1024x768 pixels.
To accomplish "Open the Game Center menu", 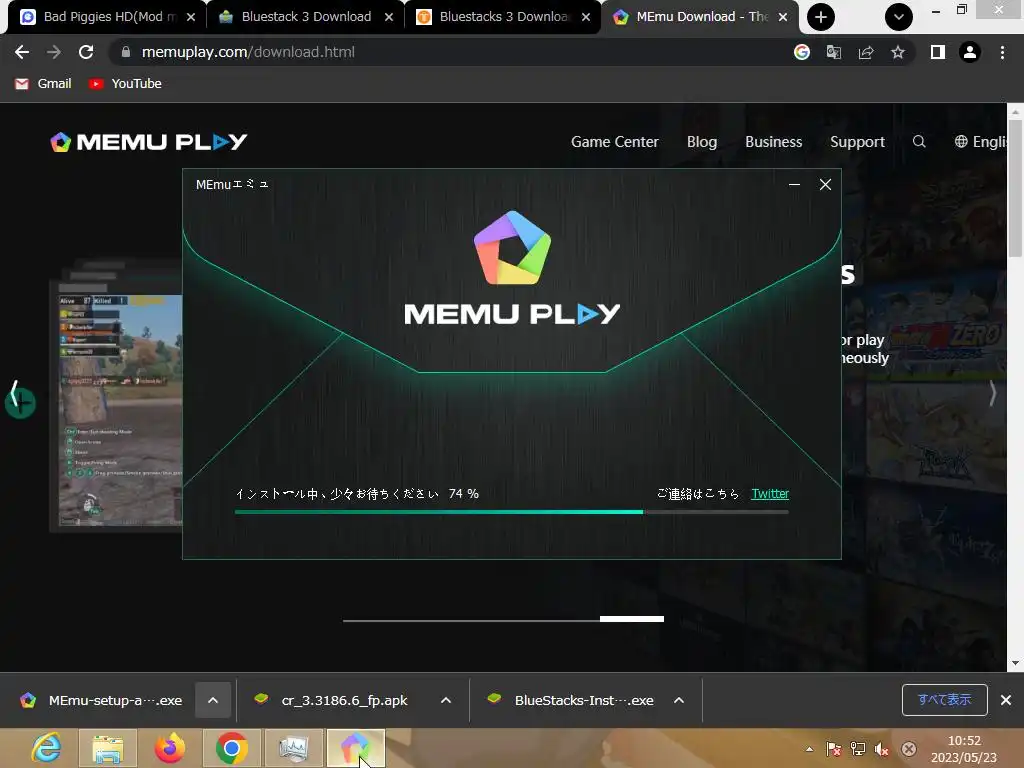I will click(615, 142).
